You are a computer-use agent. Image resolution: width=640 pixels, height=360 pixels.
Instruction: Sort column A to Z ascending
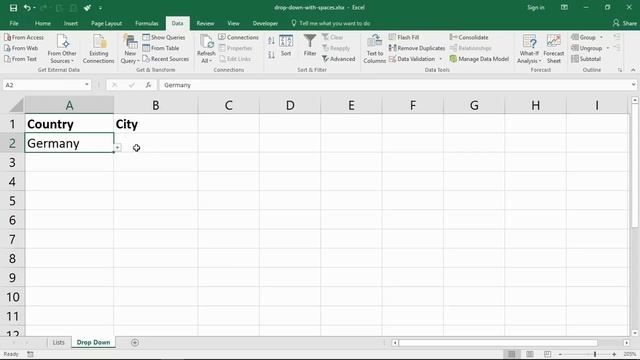[271, 40]
